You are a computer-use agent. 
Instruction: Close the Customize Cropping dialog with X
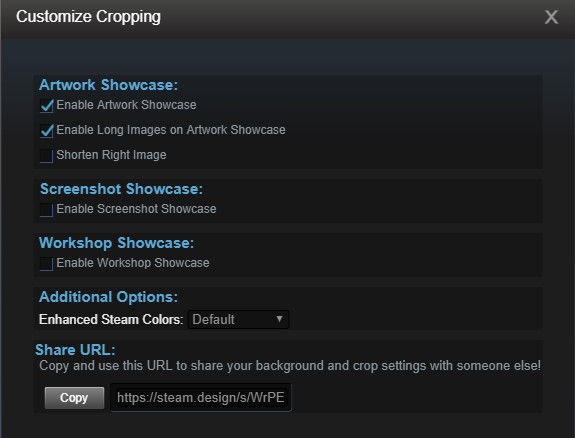click(551, 17)
